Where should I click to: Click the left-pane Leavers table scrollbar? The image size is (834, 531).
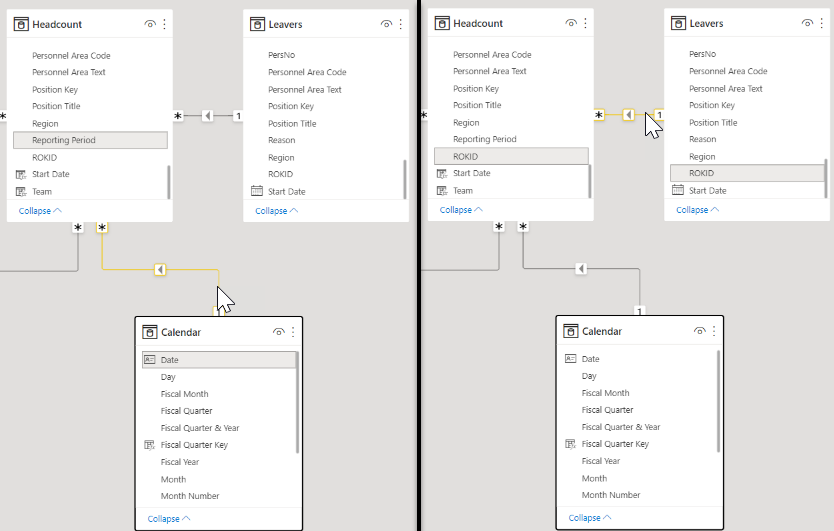click(x=405, y=179)
